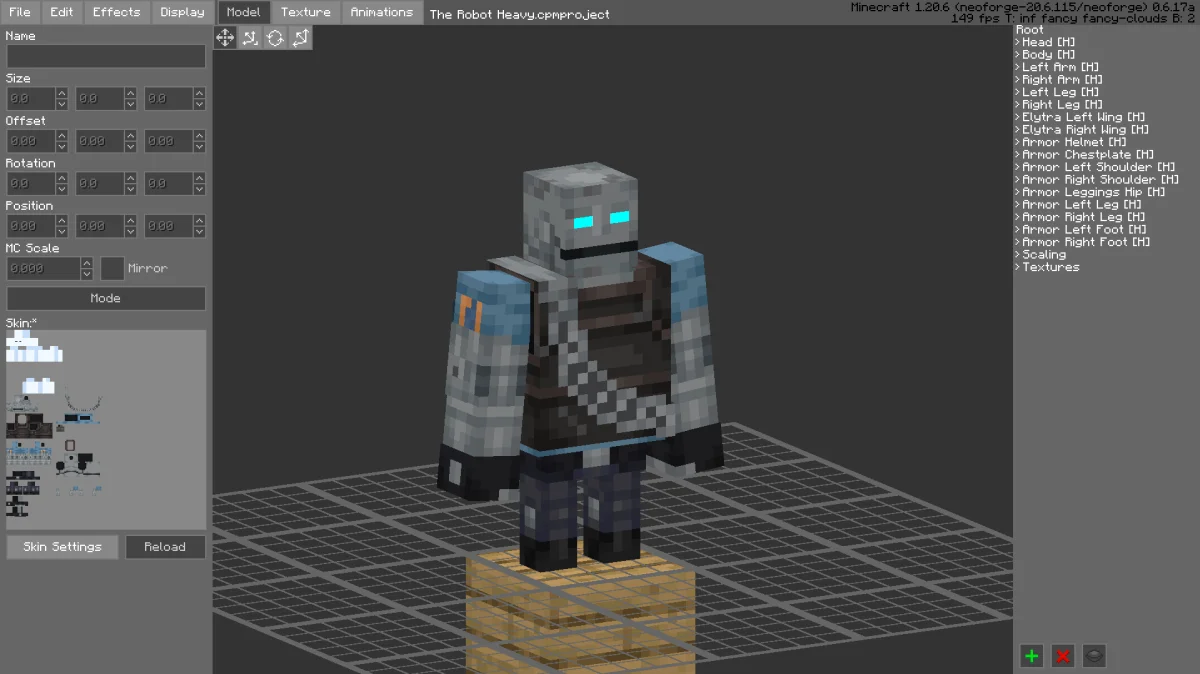
Task: Select Armor Leggings Hip [H] in tree
Action: [x=1093, y=192]
